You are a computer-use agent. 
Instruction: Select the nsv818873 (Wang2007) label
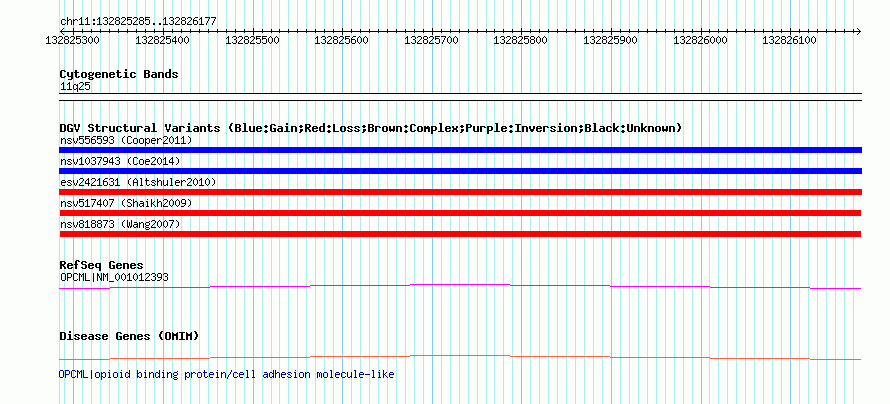120,224
